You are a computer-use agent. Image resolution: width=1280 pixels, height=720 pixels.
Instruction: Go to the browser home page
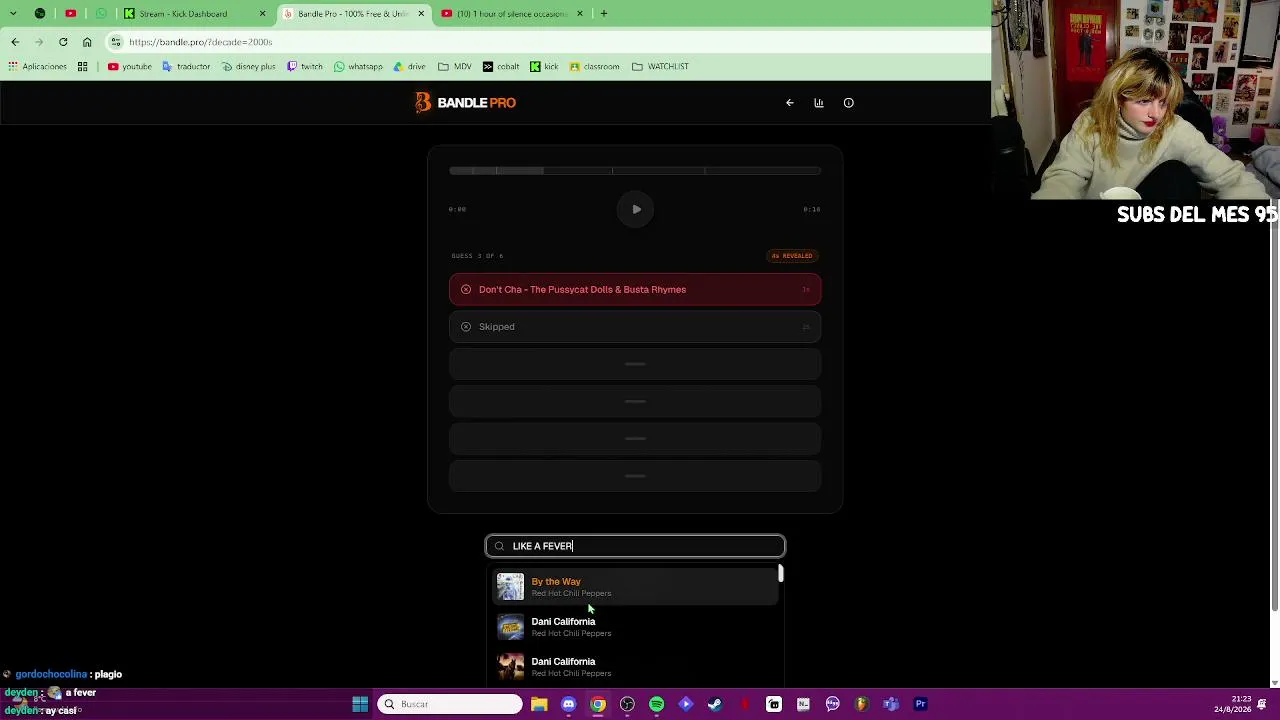87,42
